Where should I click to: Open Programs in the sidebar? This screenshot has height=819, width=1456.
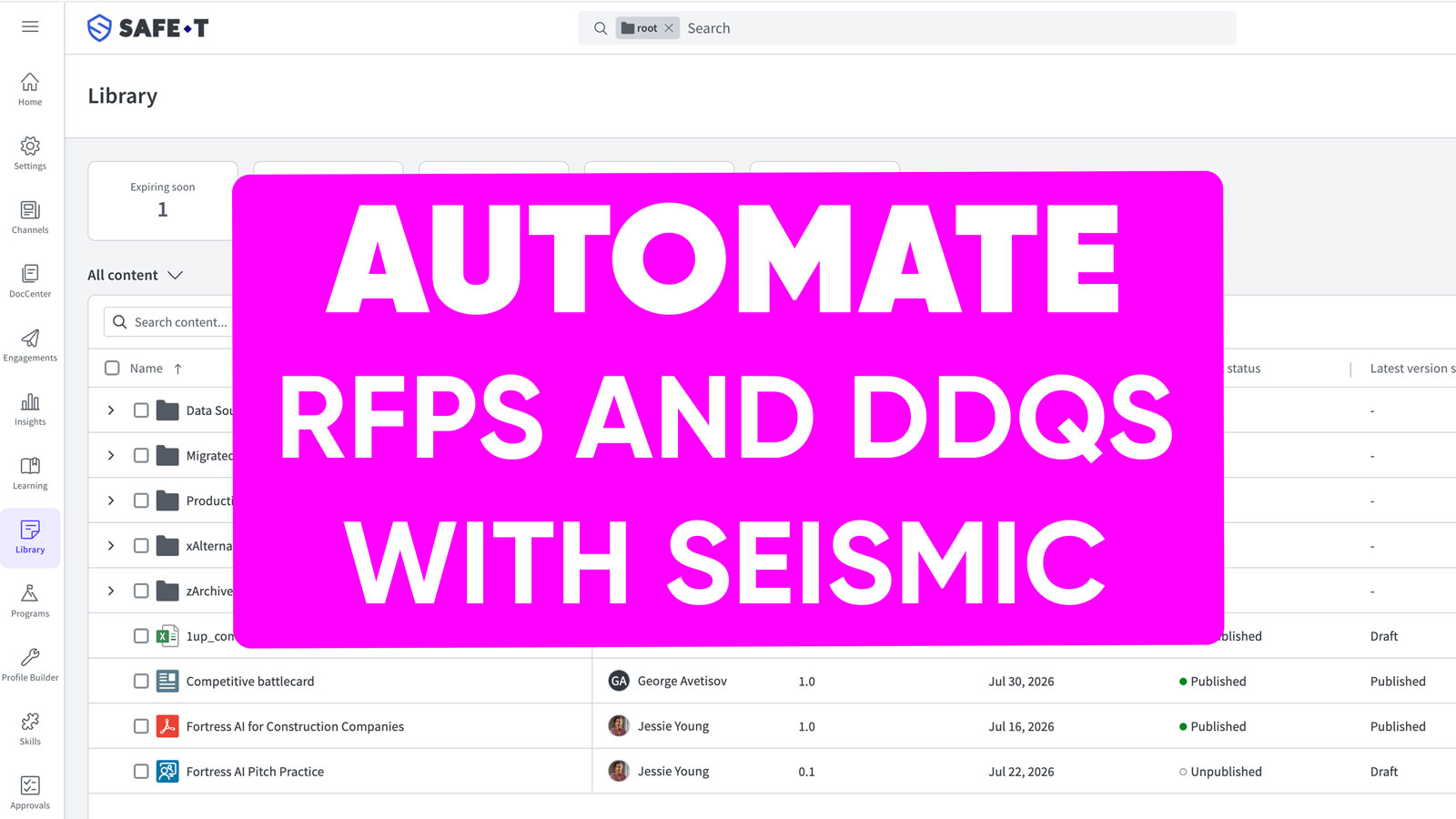click(30, 601)
